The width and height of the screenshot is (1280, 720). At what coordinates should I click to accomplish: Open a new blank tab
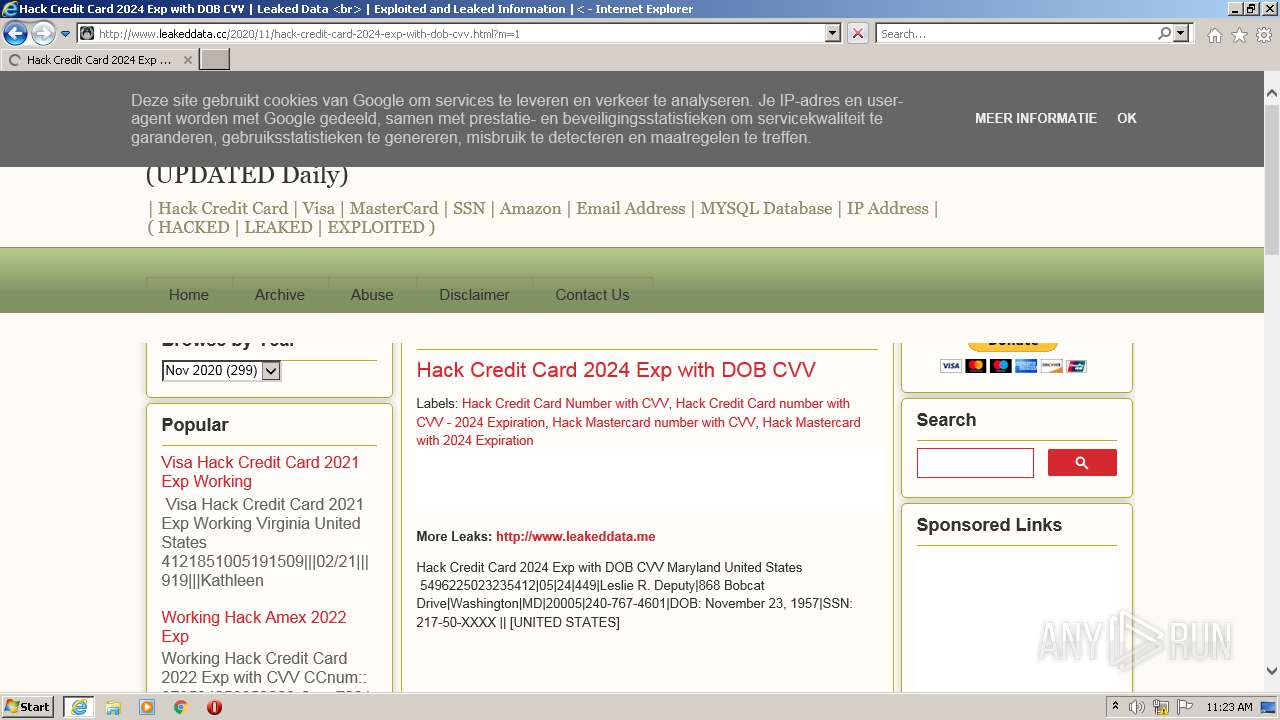pyautogui.click(x=215, y=60)
